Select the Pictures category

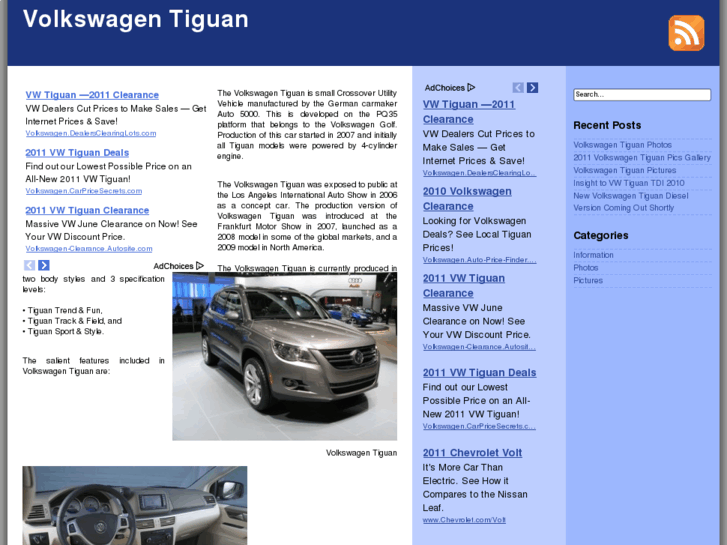tap(588, 281)
